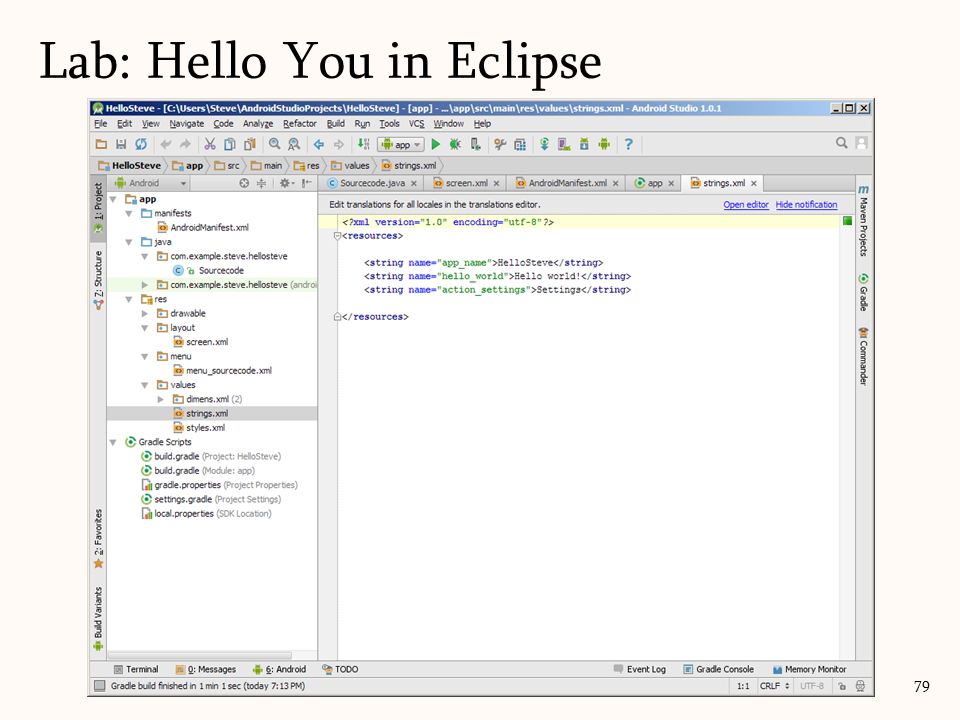Viewport: 960px width, 720px height.
Task: Click the Cut scissors icon
Action: coord(210,144)
